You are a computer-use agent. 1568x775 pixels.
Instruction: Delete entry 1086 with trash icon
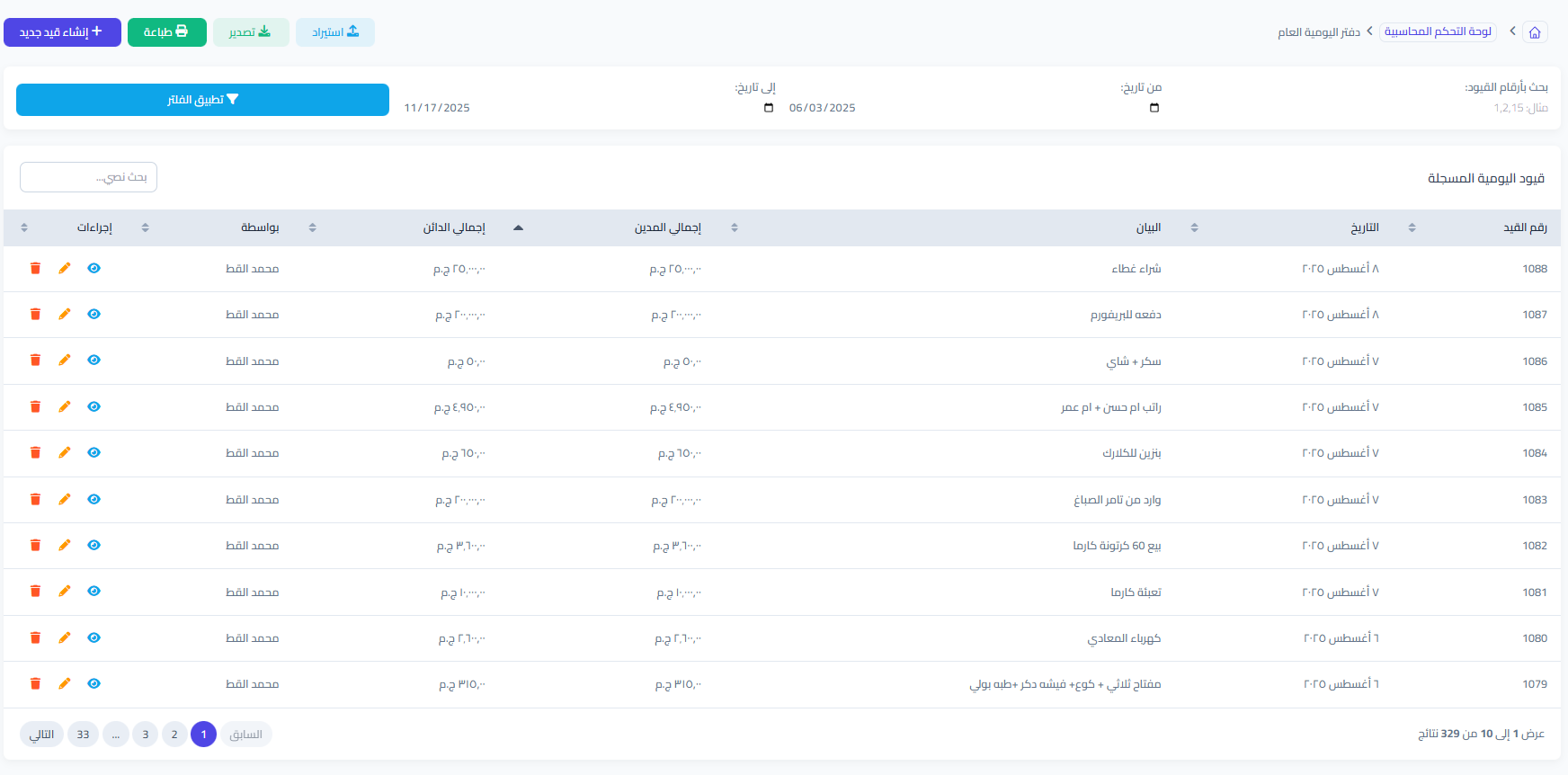coord(36,360)
